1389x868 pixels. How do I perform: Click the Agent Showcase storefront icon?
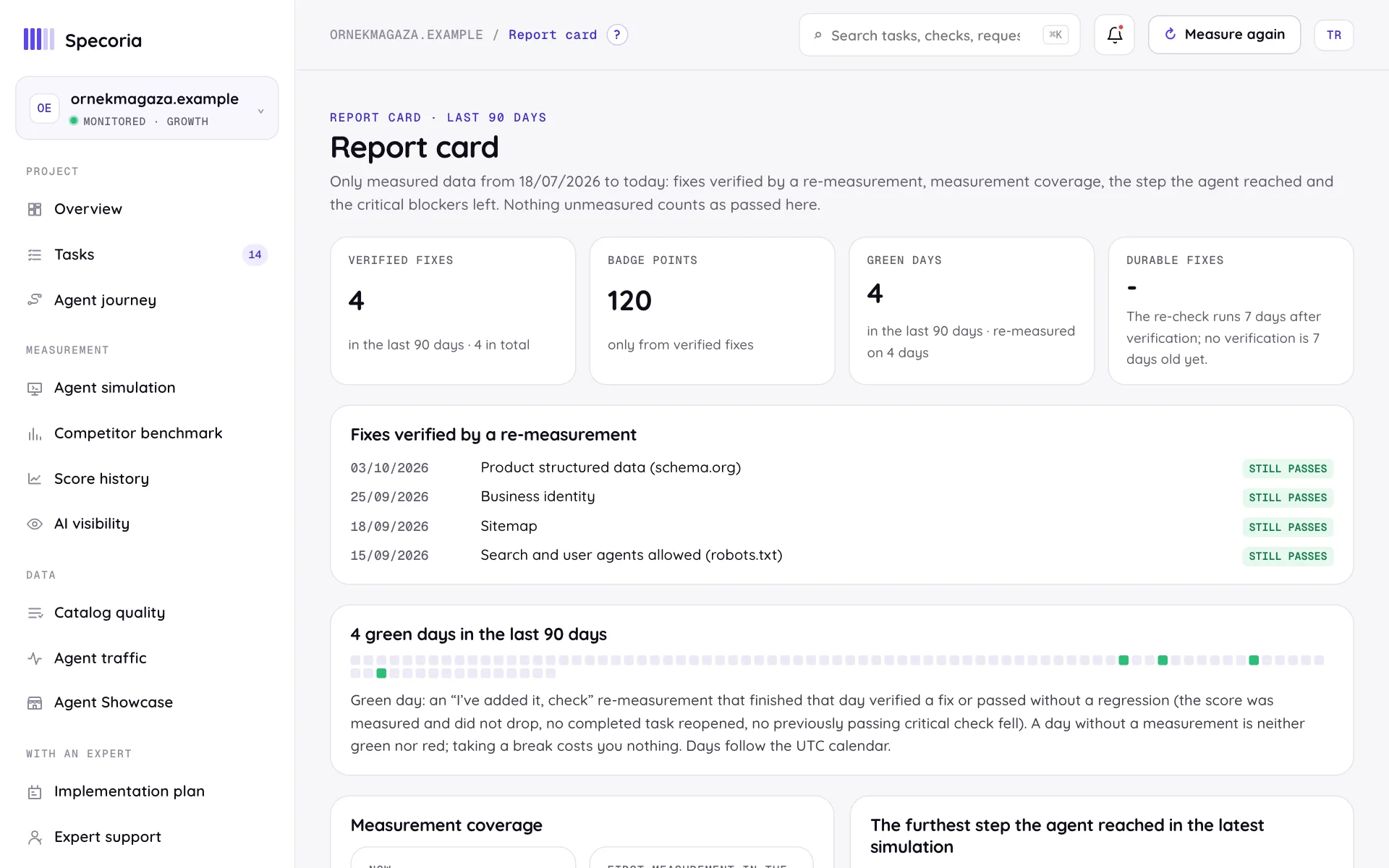pyautogui.click(x=35, y=703)
